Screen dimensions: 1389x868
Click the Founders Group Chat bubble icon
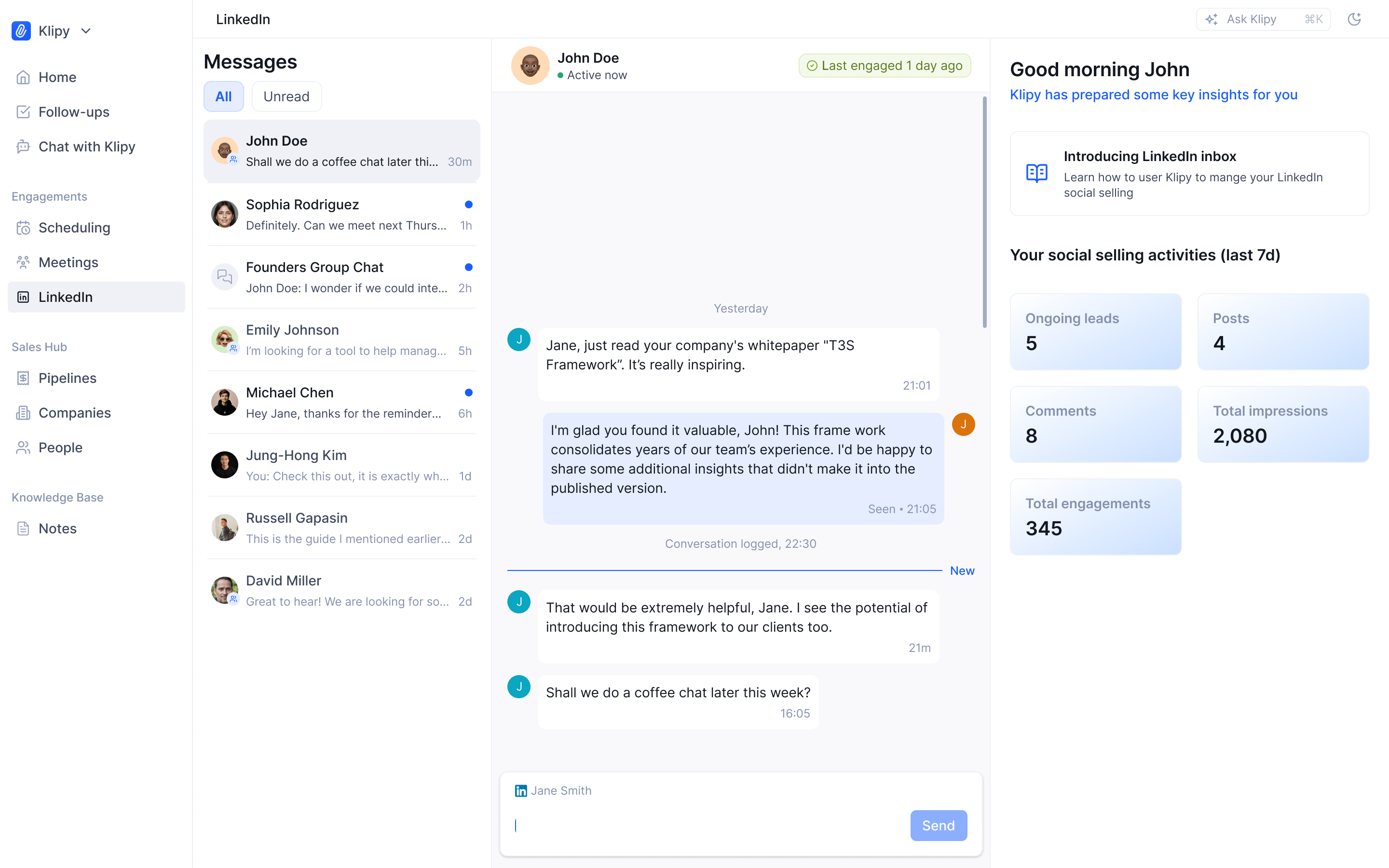click(224, 277)
